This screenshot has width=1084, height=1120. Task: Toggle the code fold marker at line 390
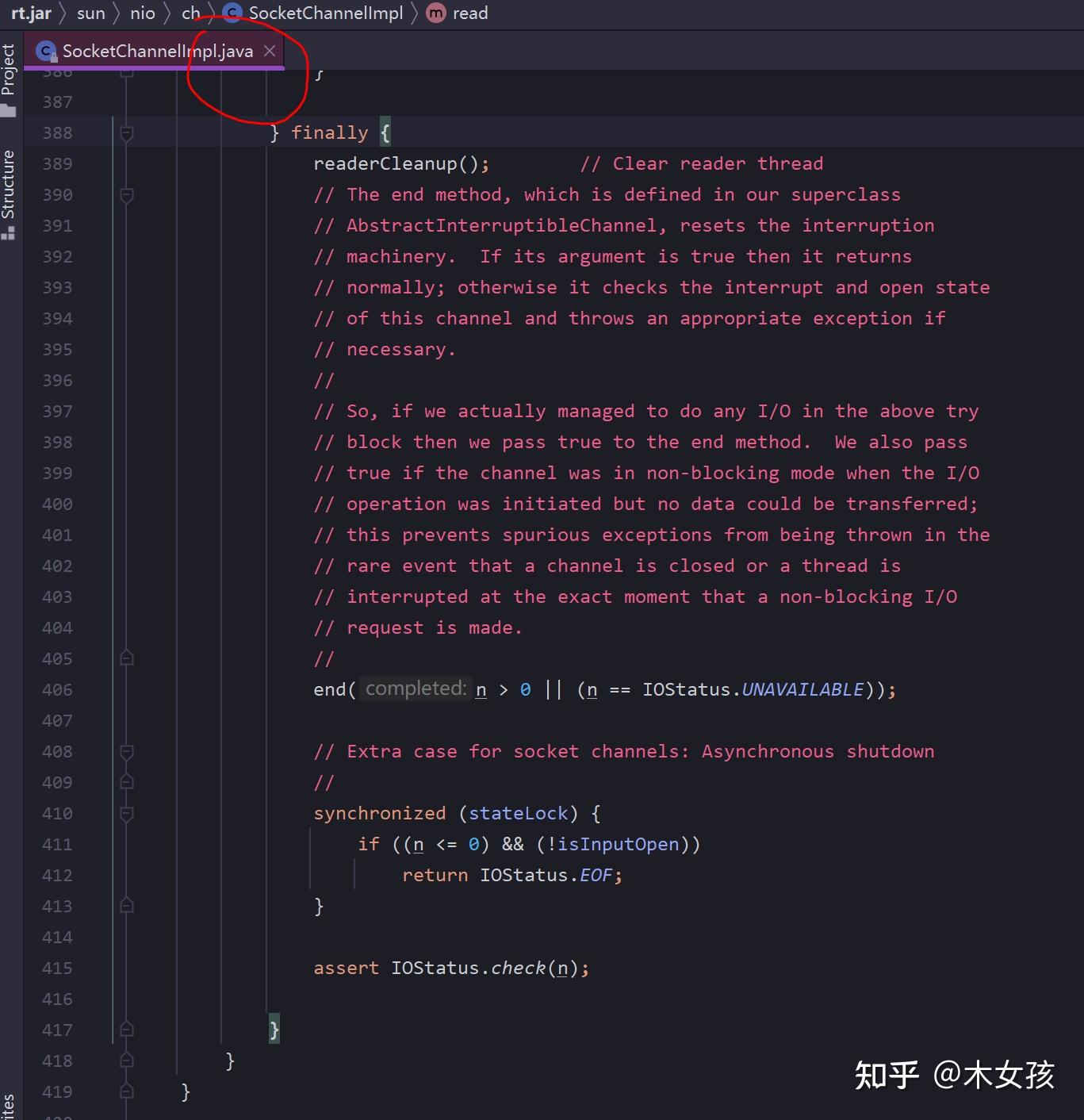tap(126, 195)
